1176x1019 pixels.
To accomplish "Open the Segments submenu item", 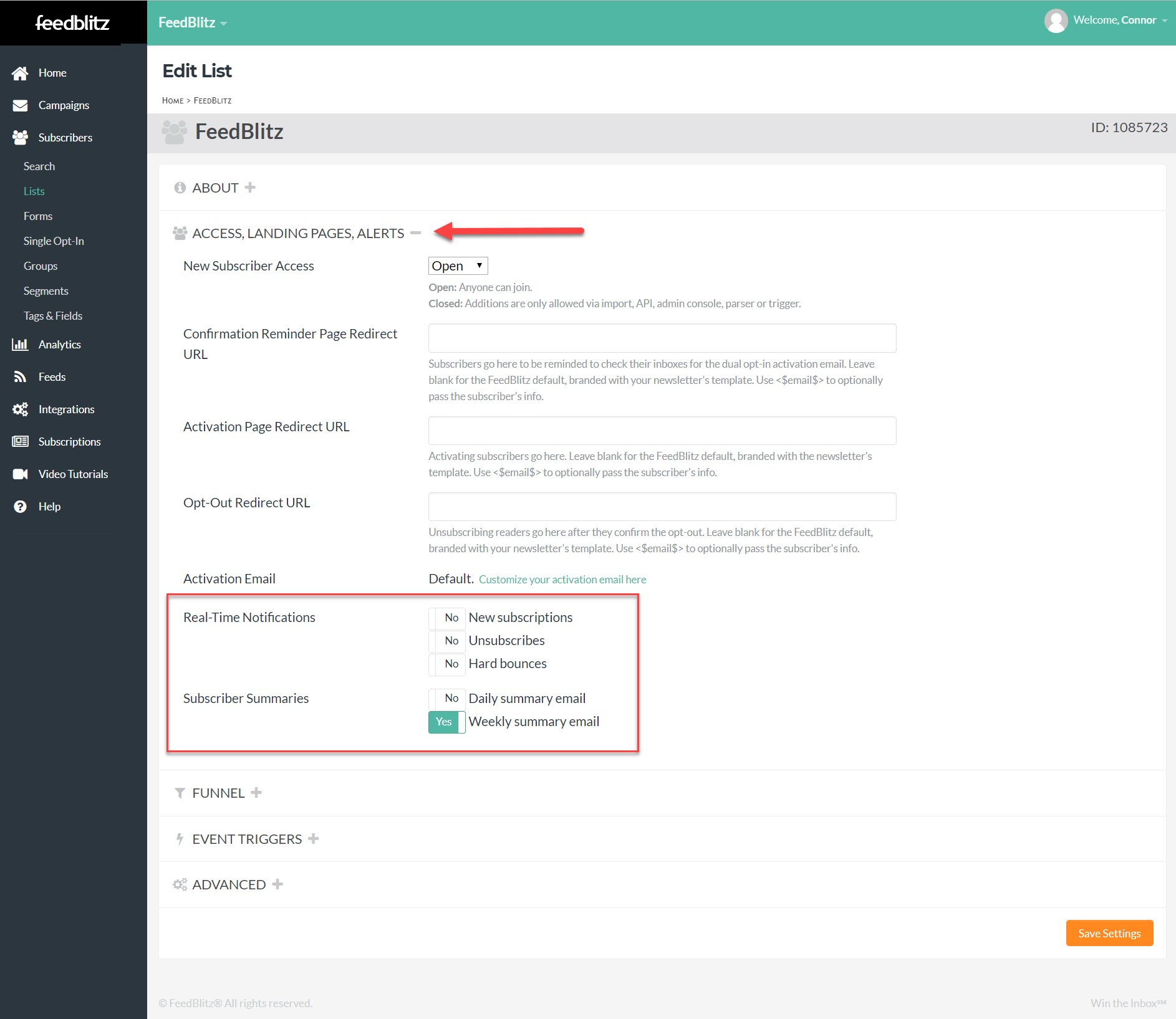I will click(x=46, y=291).
